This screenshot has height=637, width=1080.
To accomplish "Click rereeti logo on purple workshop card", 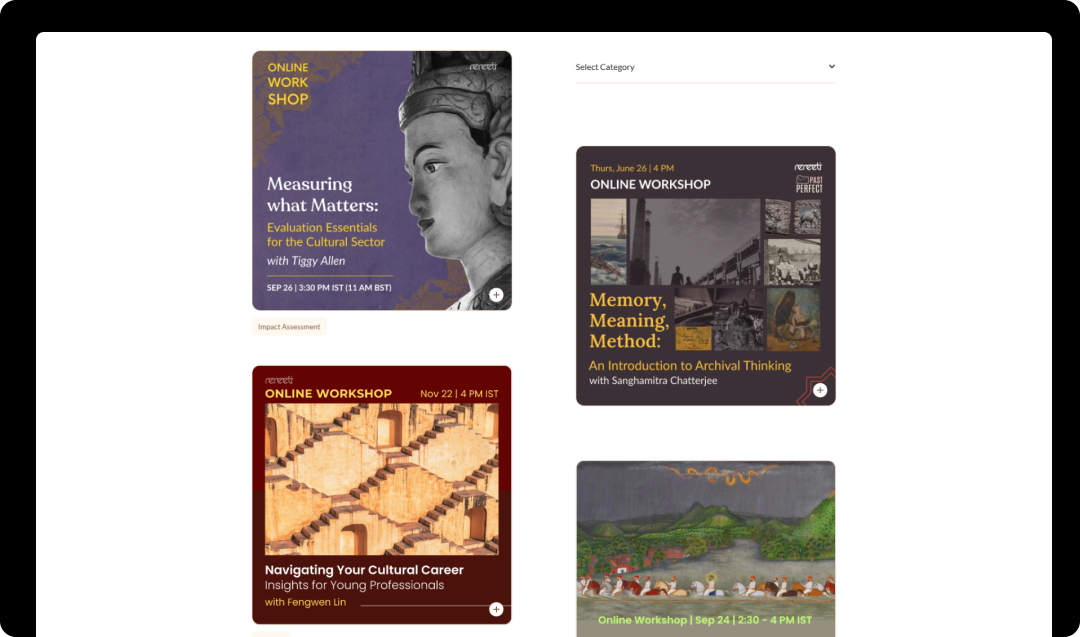I will (483, 67).
